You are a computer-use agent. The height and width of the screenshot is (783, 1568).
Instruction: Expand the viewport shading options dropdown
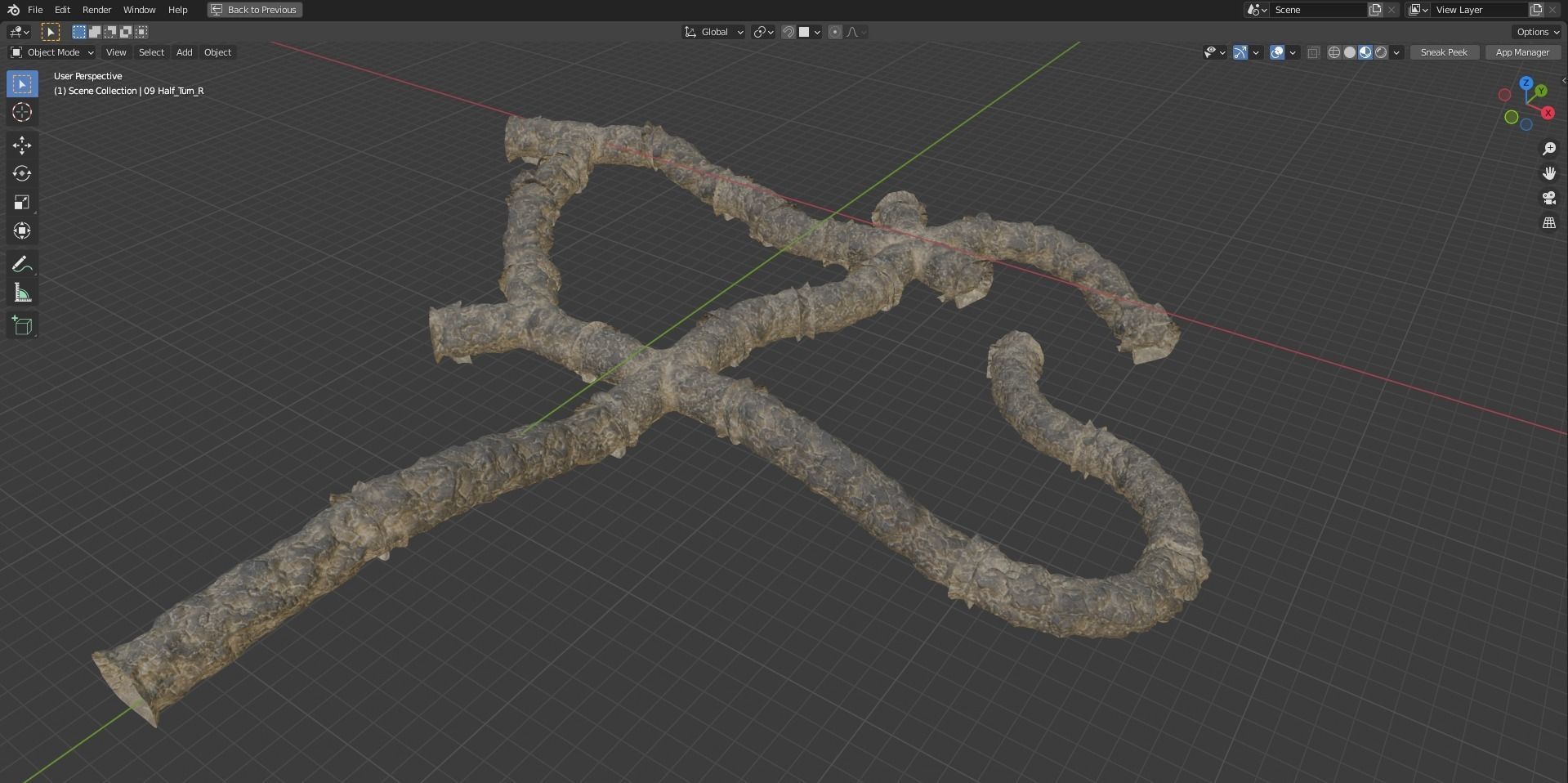[x=1396, y=52]
